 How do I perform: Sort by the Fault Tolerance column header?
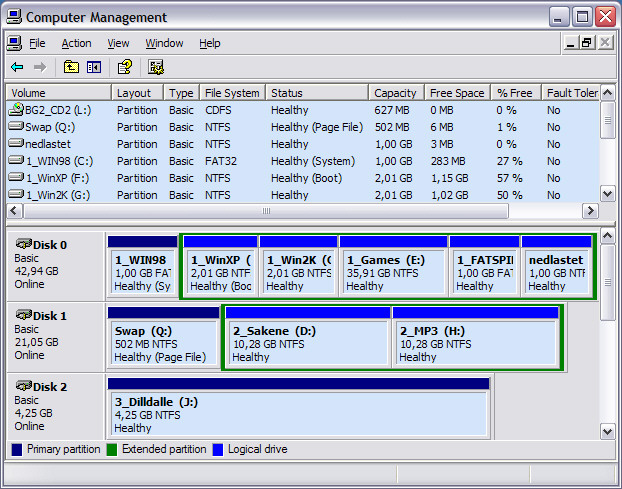571,93
